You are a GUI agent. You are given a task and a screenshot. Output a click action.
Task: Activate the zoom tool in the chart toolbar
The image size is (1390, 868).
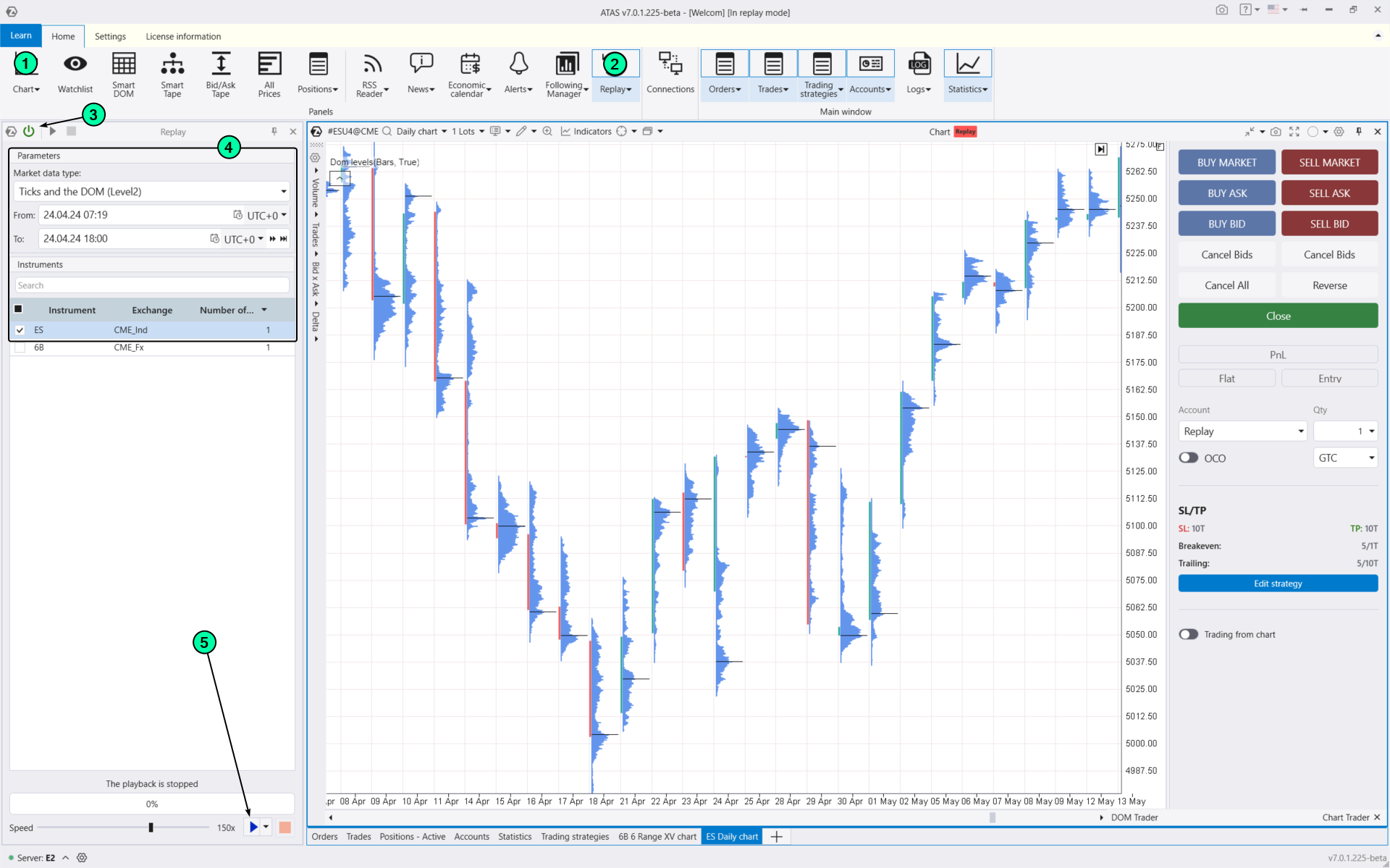coord(547,131)
